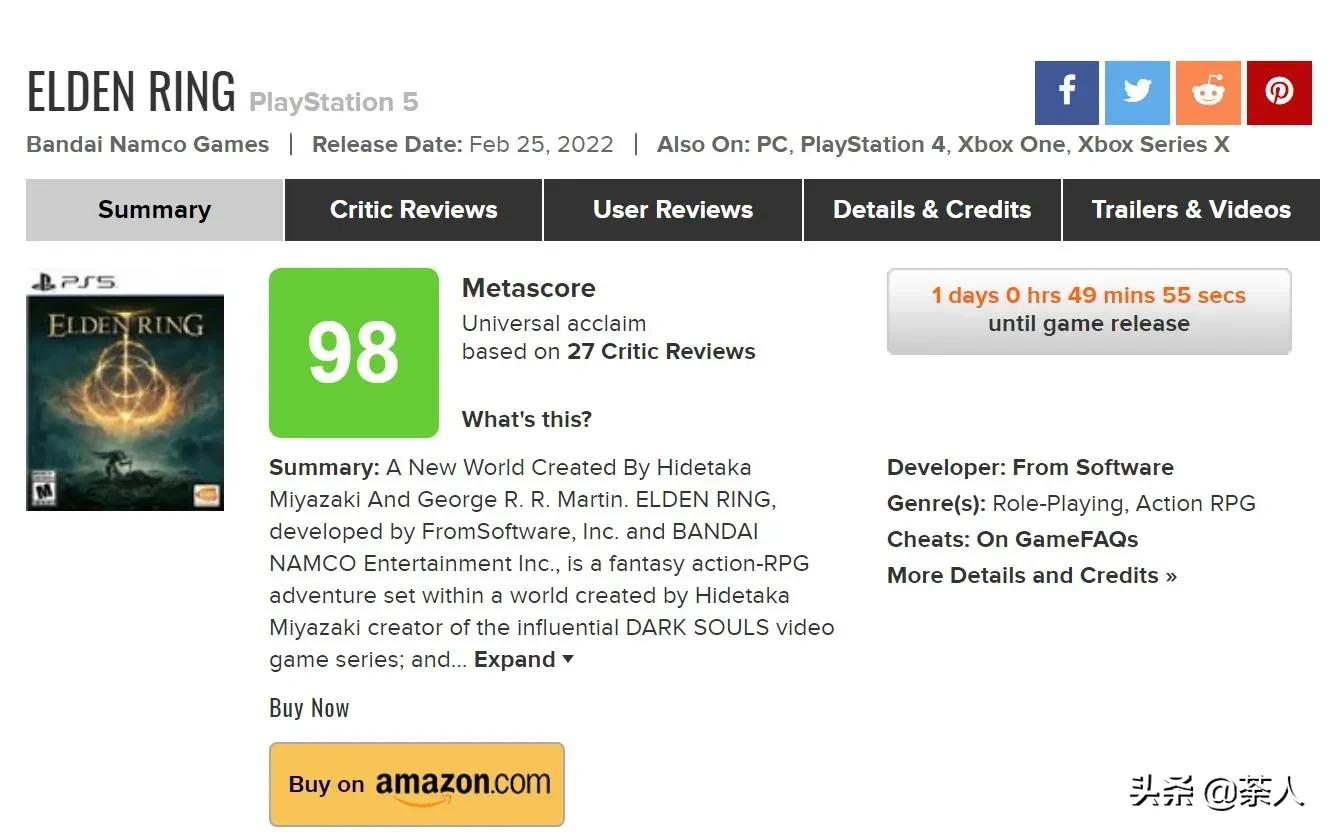Screen dimensions: 1329x832
Task: Open the GameFAQs cheats link
Action: (1057, 540)
